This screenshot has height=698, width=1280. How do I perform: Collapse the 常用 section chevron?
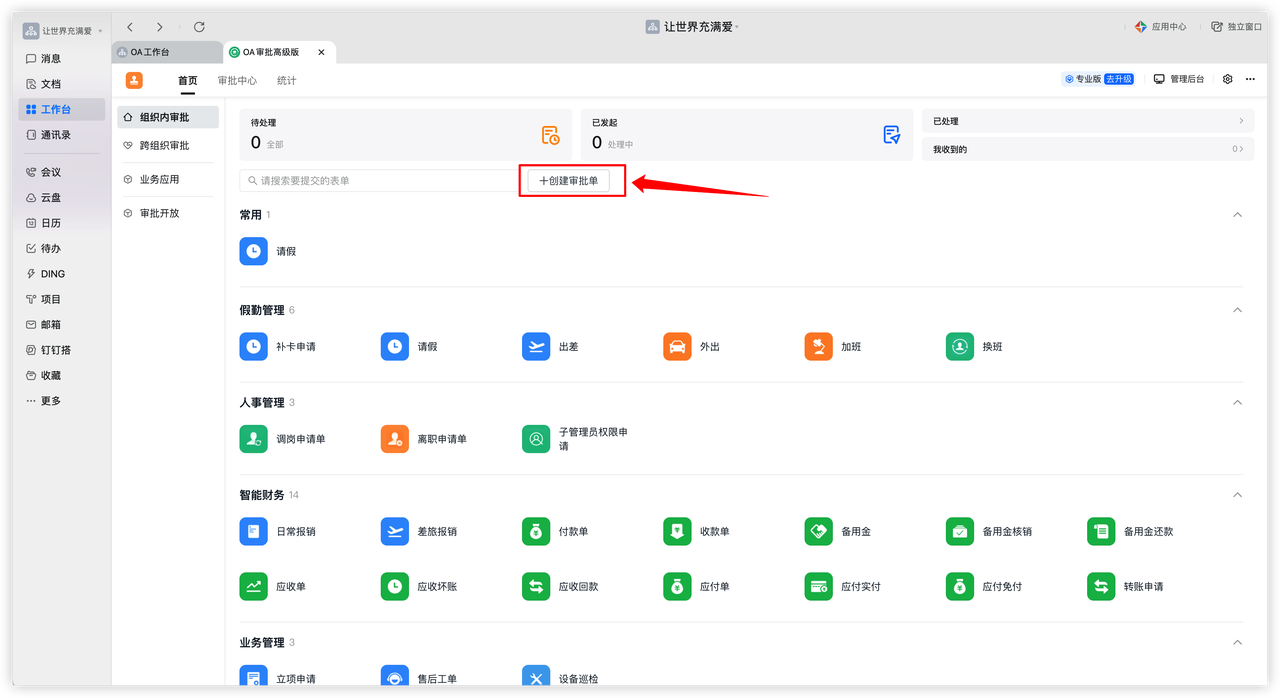[1237, 214]
